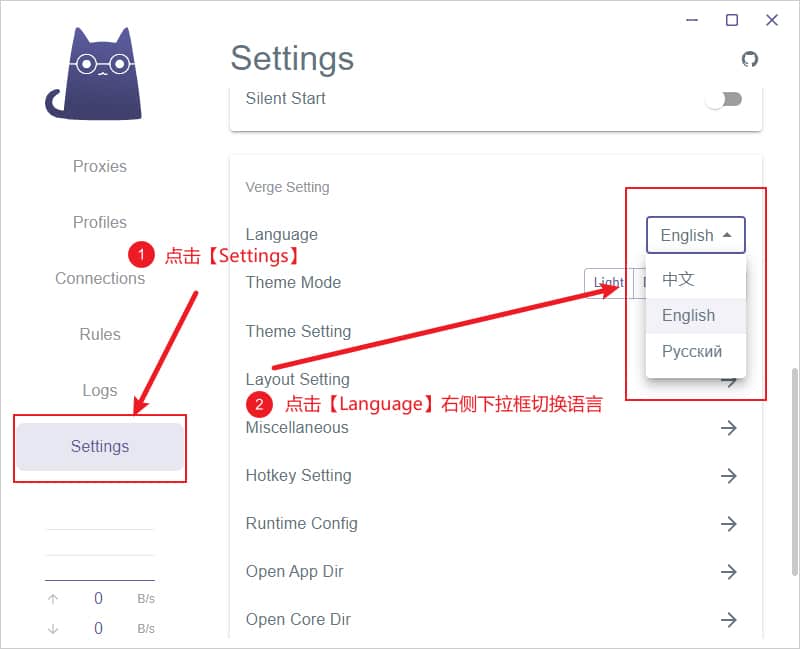Switch to the Logs sidebar tab

(x=99, y=390)
